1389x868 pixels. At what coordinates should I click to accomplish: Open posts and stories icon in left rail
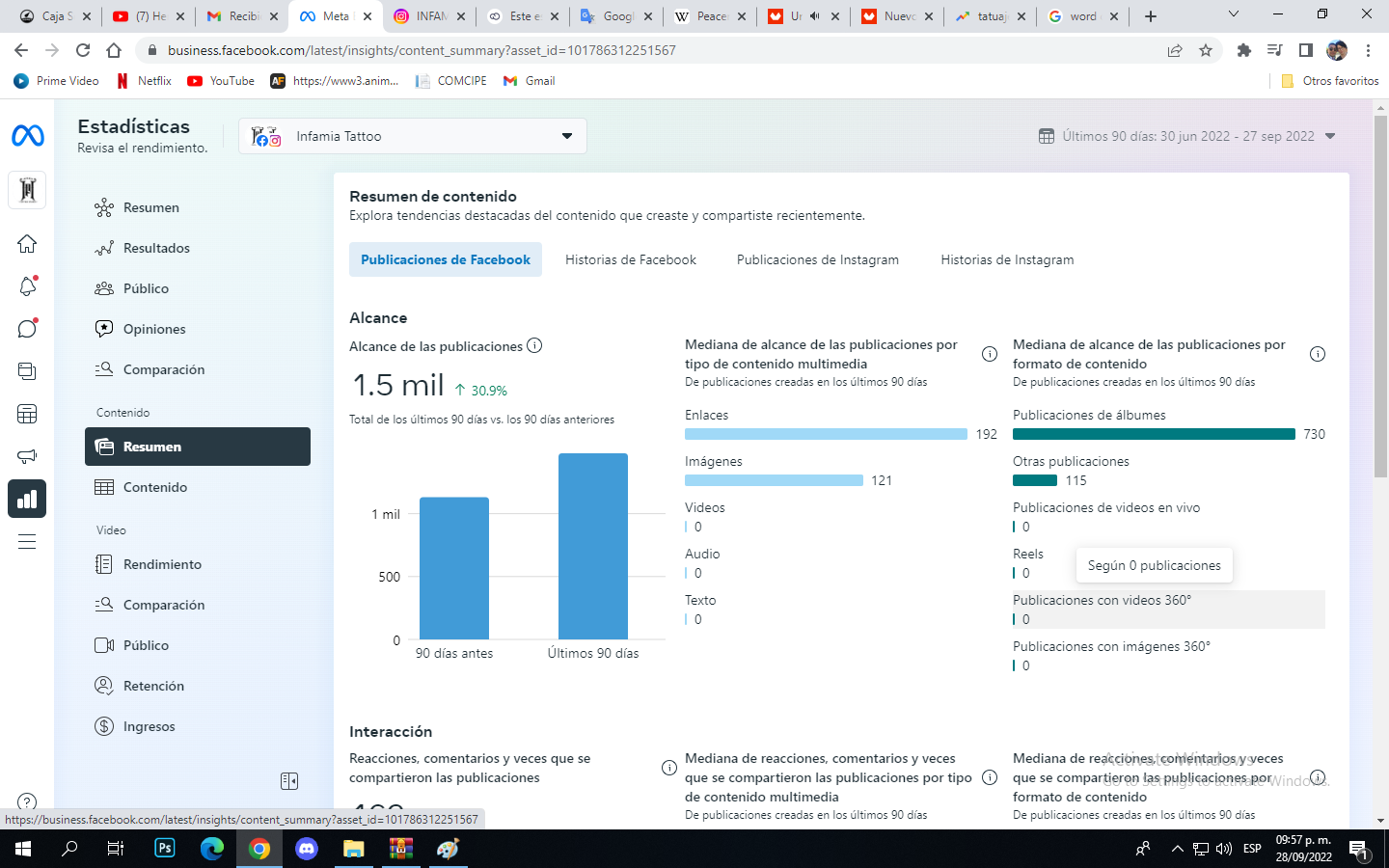click(x=27, y=371)
